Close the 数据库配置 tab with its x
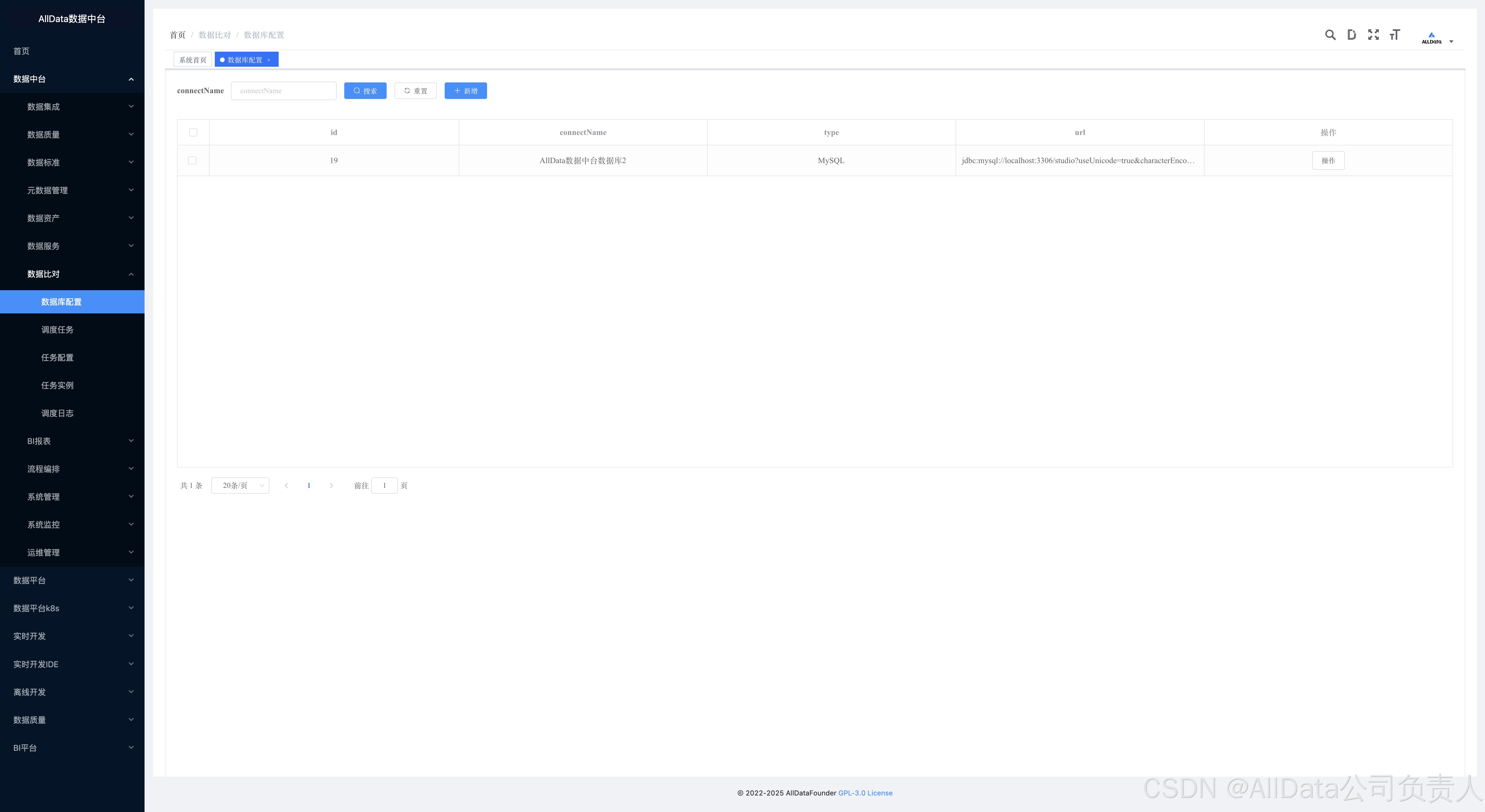The width and height of the screenshot is (1485, 812). click(x=268, y=60)
